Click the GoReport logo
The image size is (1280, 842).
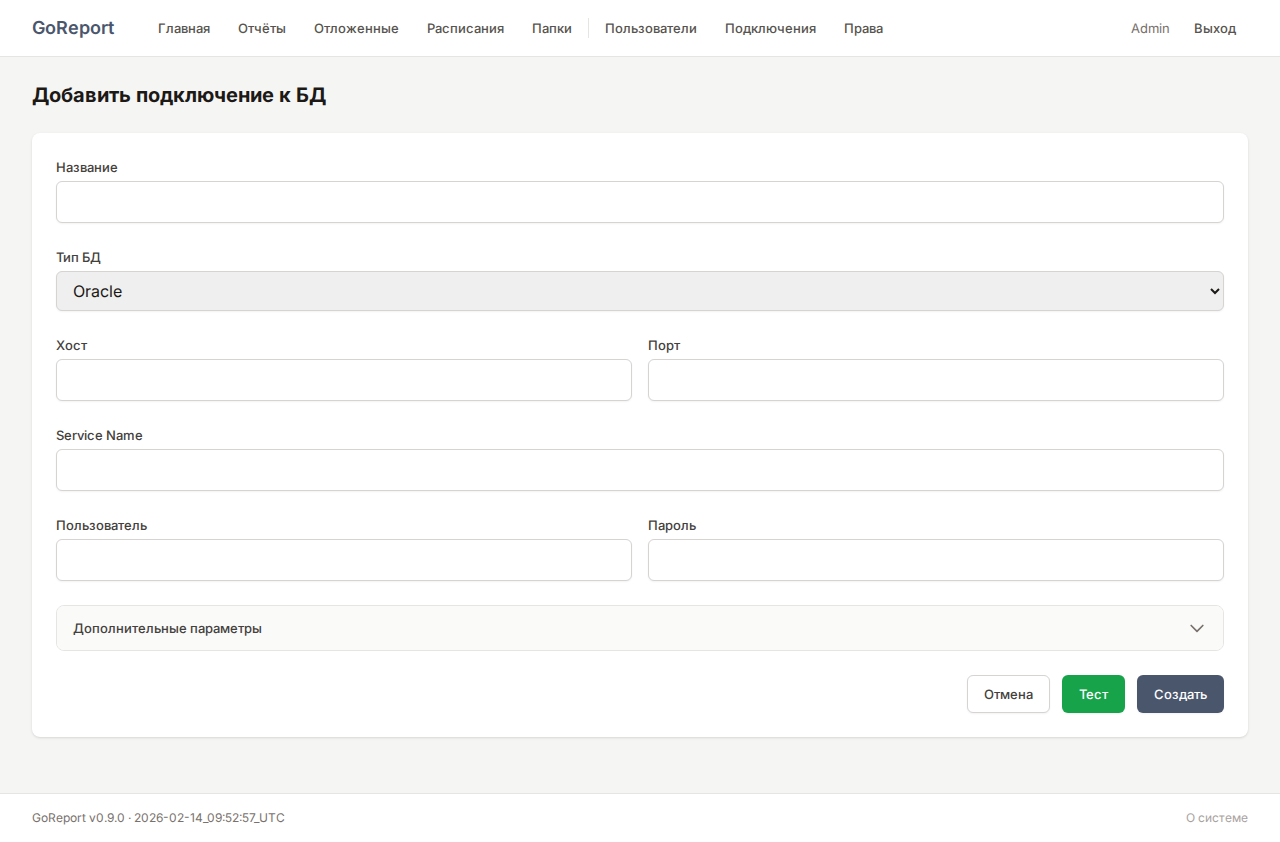pyautogui.click(x=73, y=28)
